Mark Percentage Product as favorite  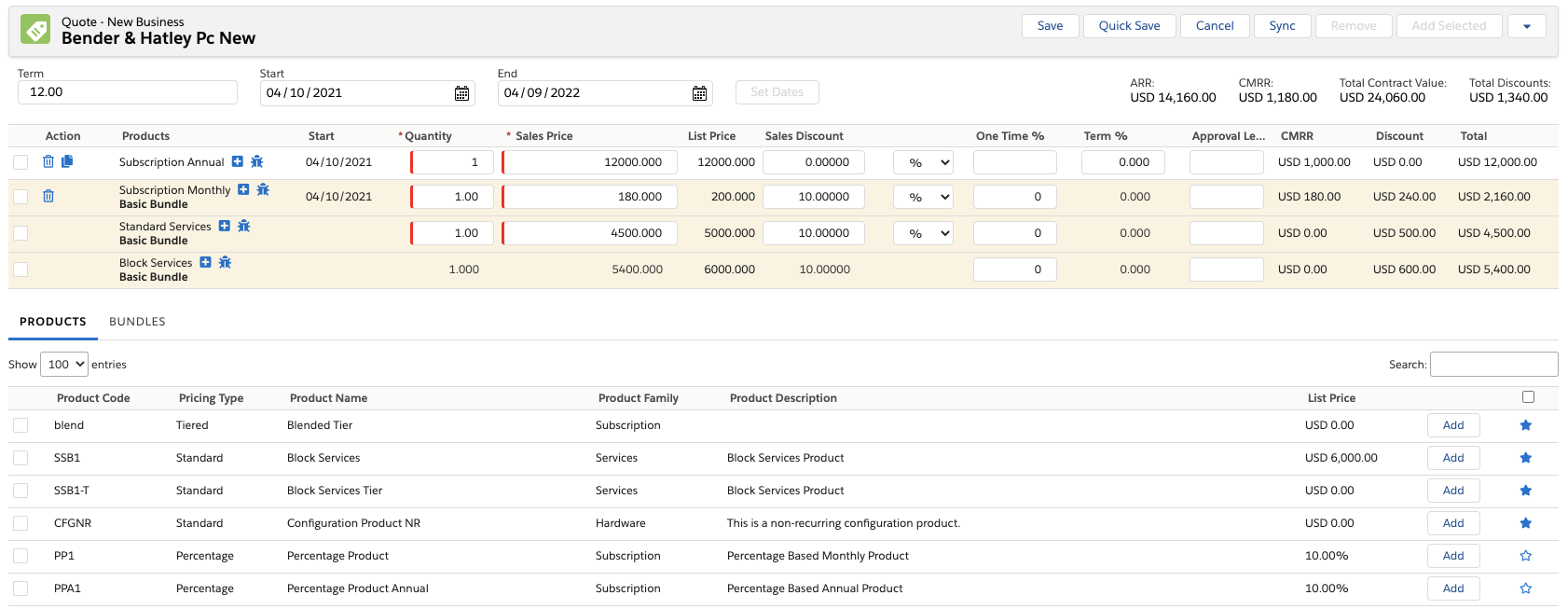(1526, 556)
